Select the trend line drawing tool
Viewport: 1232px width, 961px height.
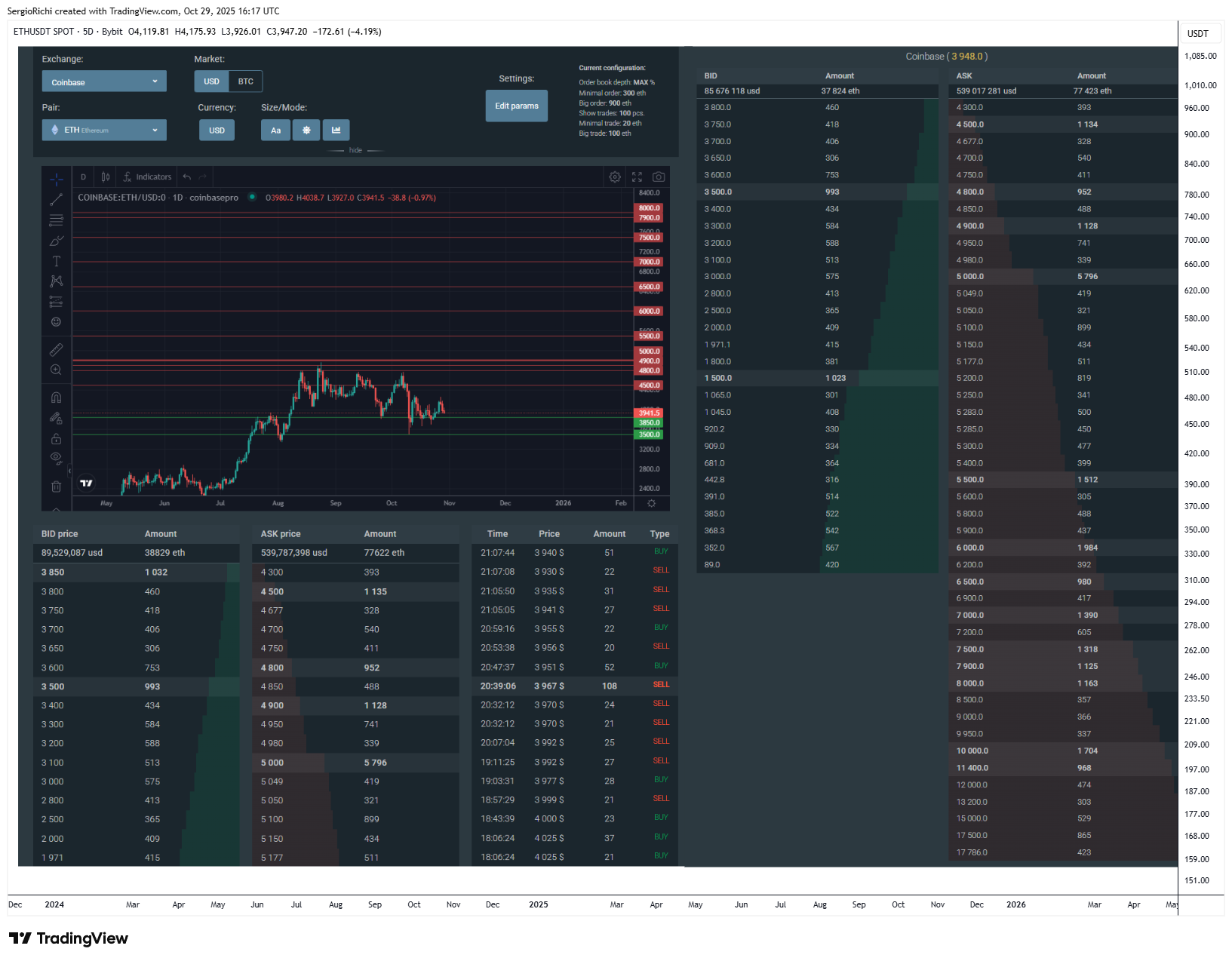coord(56,200)
